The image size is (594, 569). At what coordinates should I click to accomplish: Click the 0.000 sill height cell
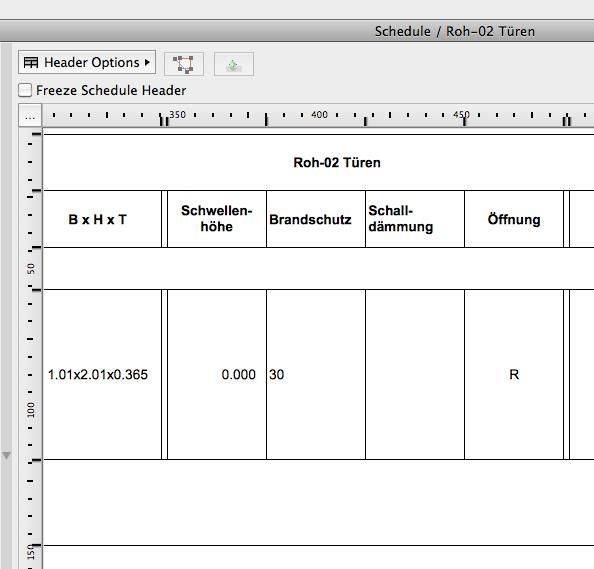[217, 375]
